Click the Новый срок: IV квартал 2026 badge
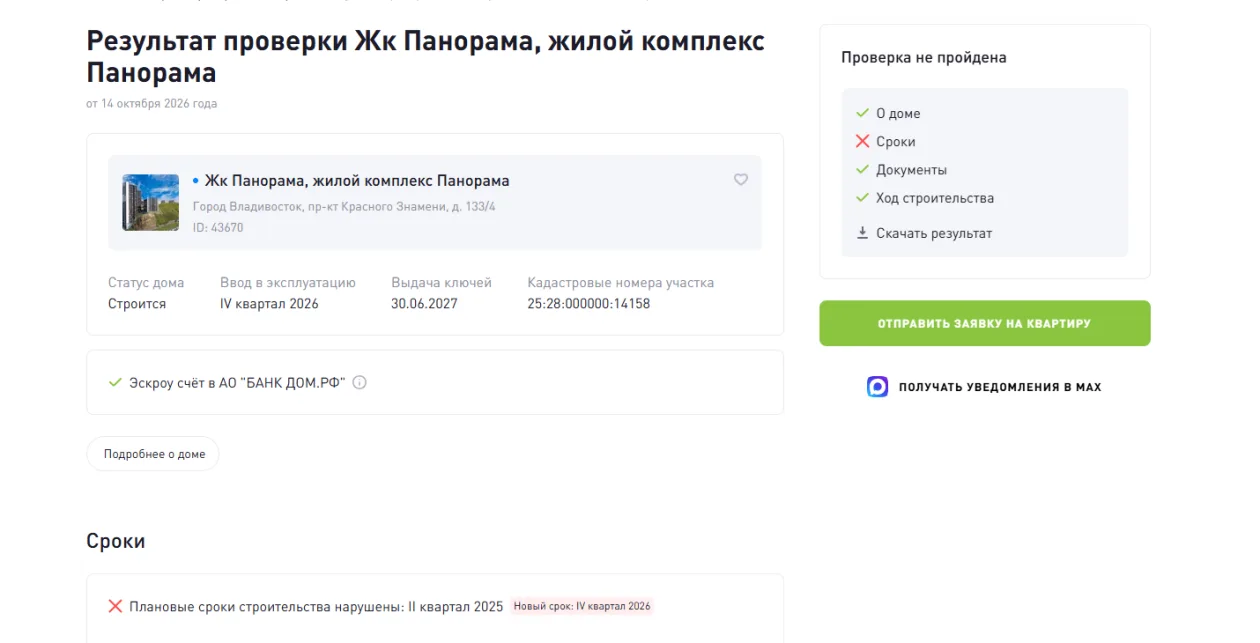This screenshot has width=1260, height=643. [x=582, y=606]
